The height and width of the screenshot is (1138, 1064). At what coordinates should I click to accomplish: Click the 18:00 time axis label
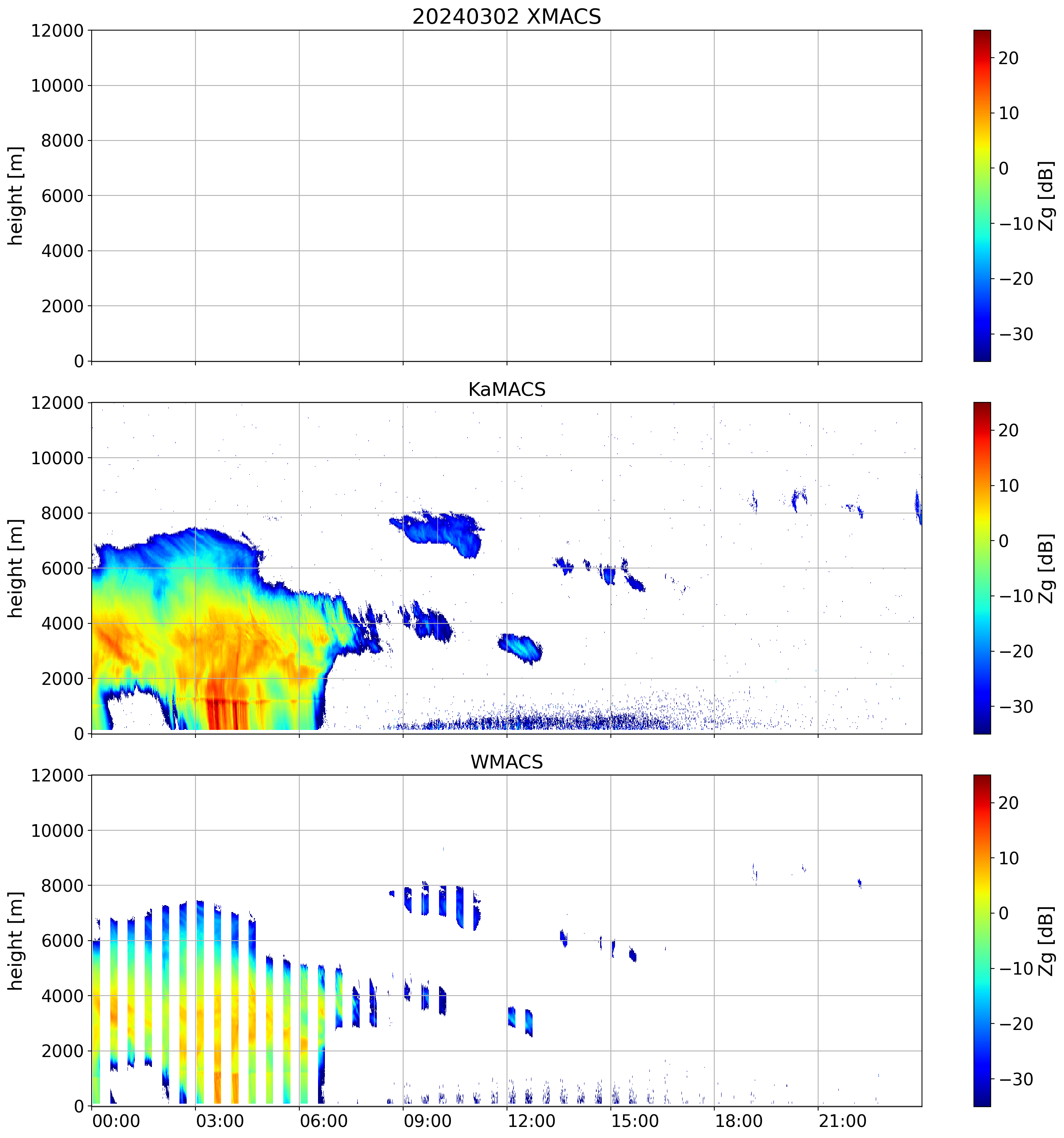pyautogui.click(x=738, y=1121)
